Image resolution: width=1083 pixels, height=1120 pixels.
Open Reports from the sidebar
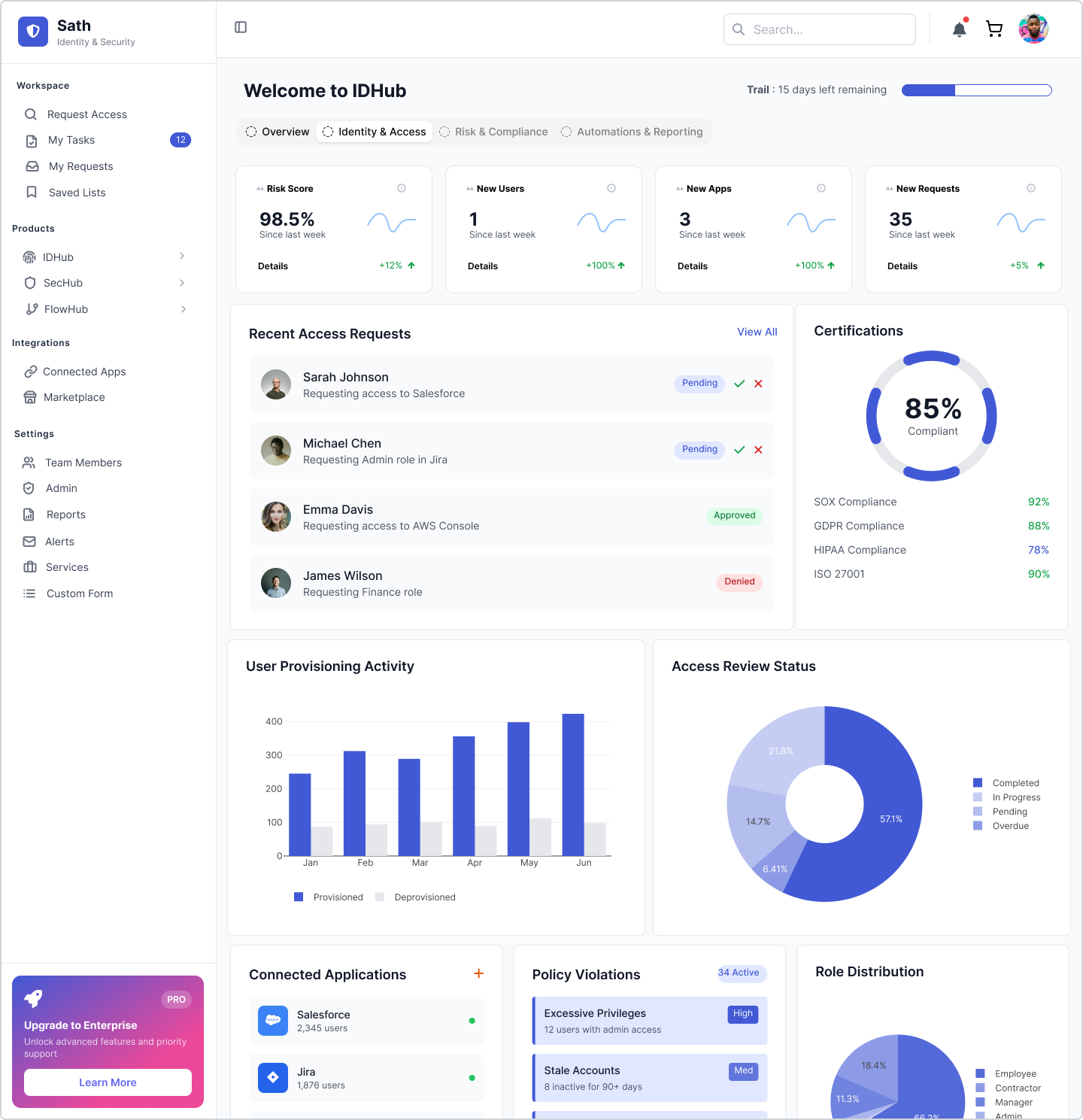[65, 514]
